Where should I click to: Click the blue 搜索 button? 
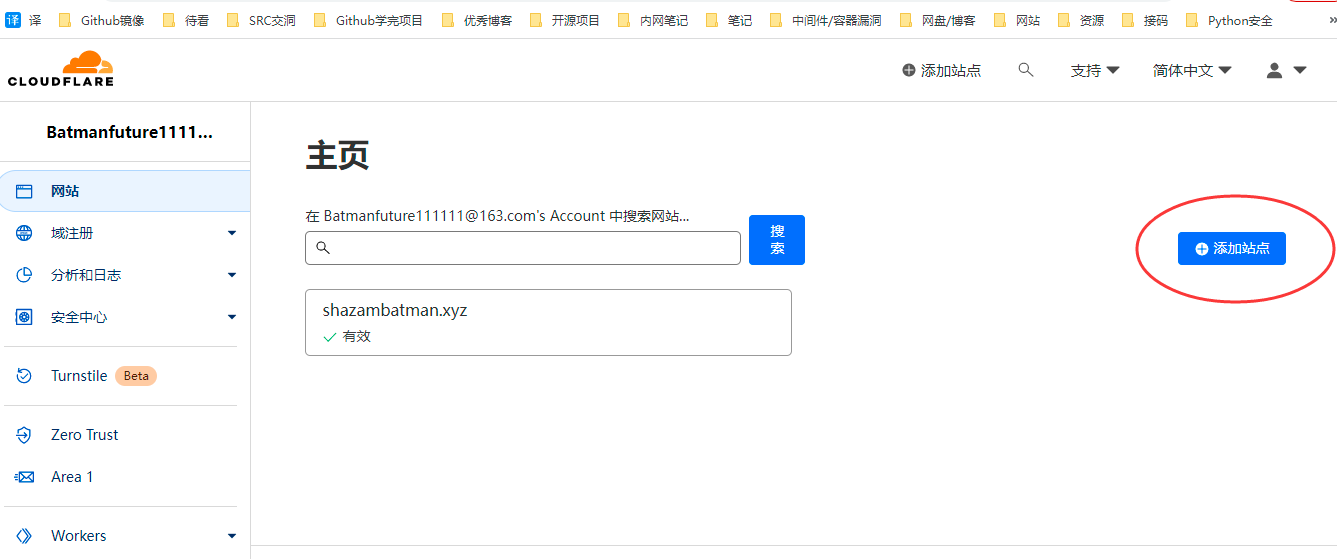777,240
